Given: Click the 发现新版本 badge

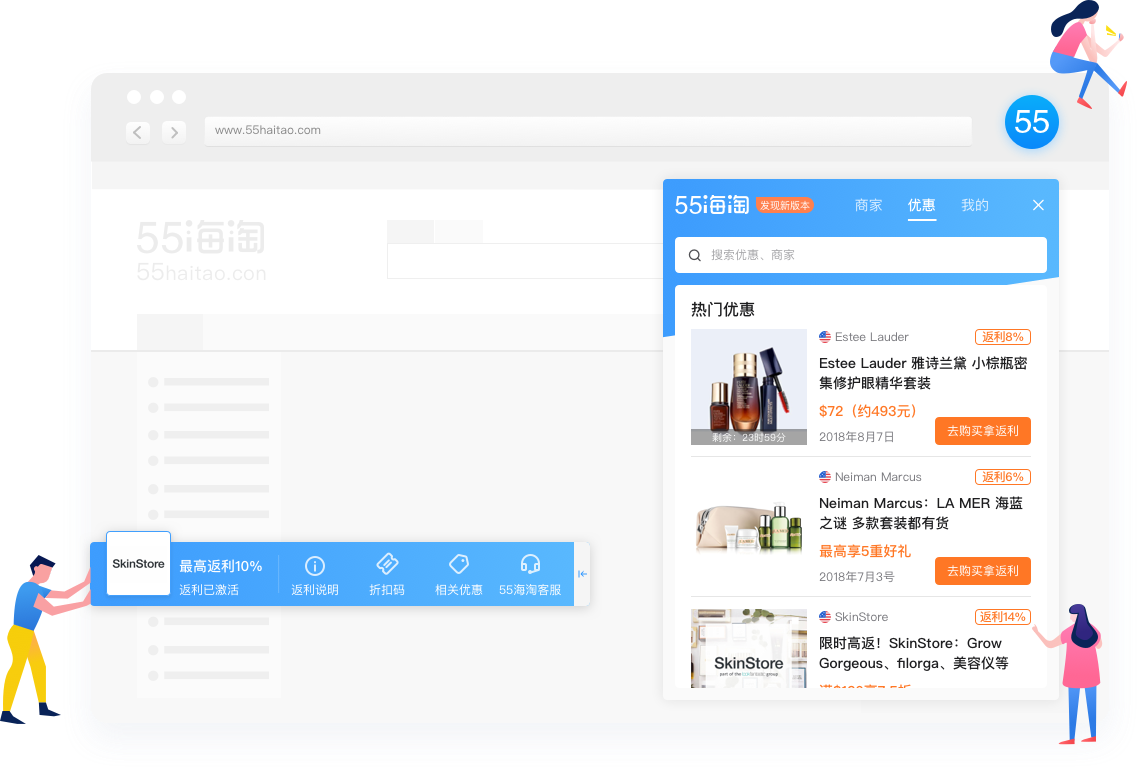Looking at the screenshot, I should 785,205.
